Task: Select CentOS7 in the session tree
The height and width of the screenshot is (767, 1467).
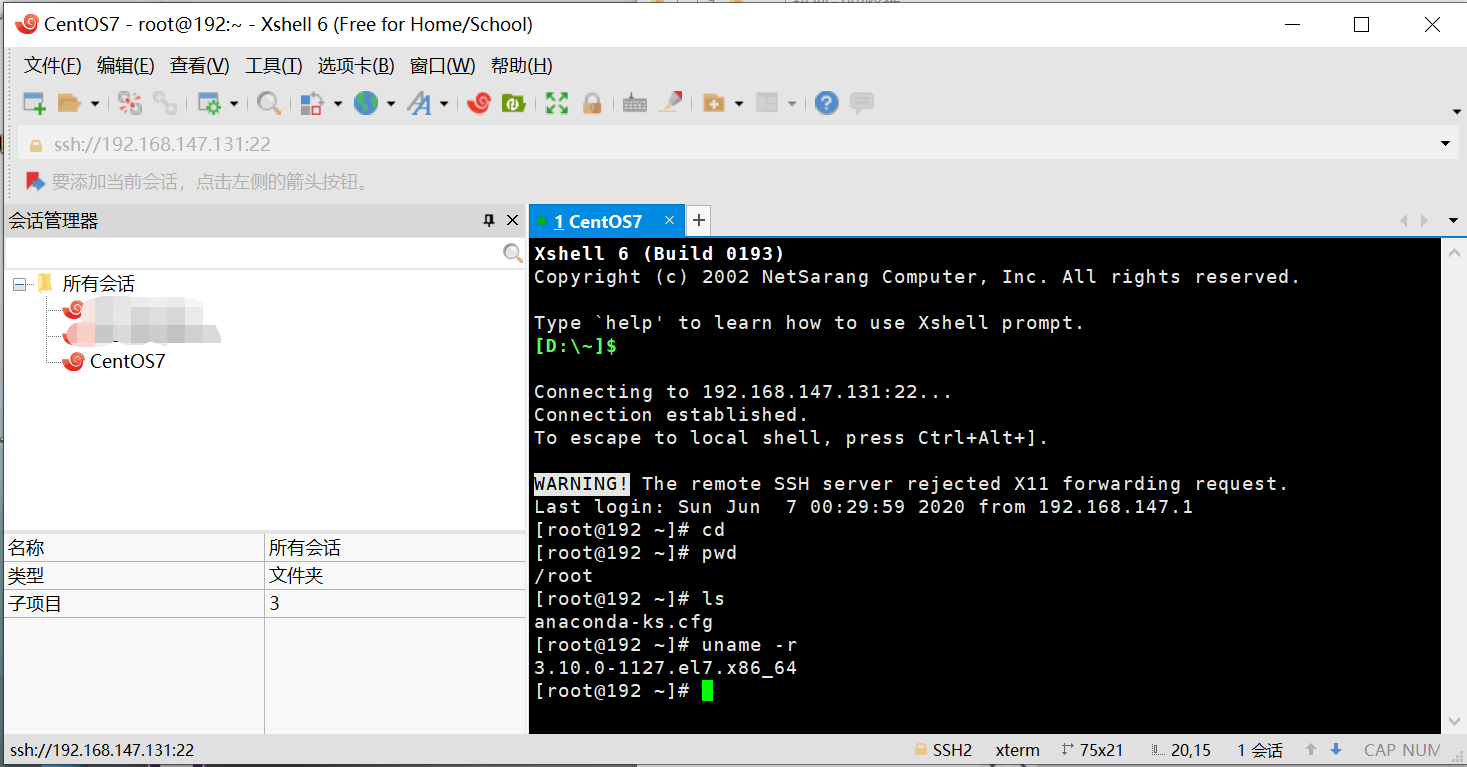Action: point(127,361)
